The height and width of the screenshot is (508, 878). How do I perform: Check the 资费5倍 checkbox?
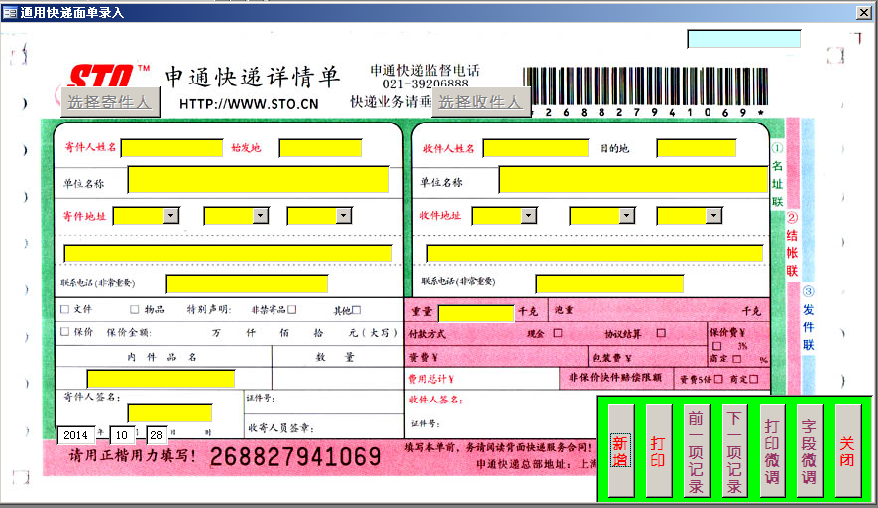click(718, 379)
